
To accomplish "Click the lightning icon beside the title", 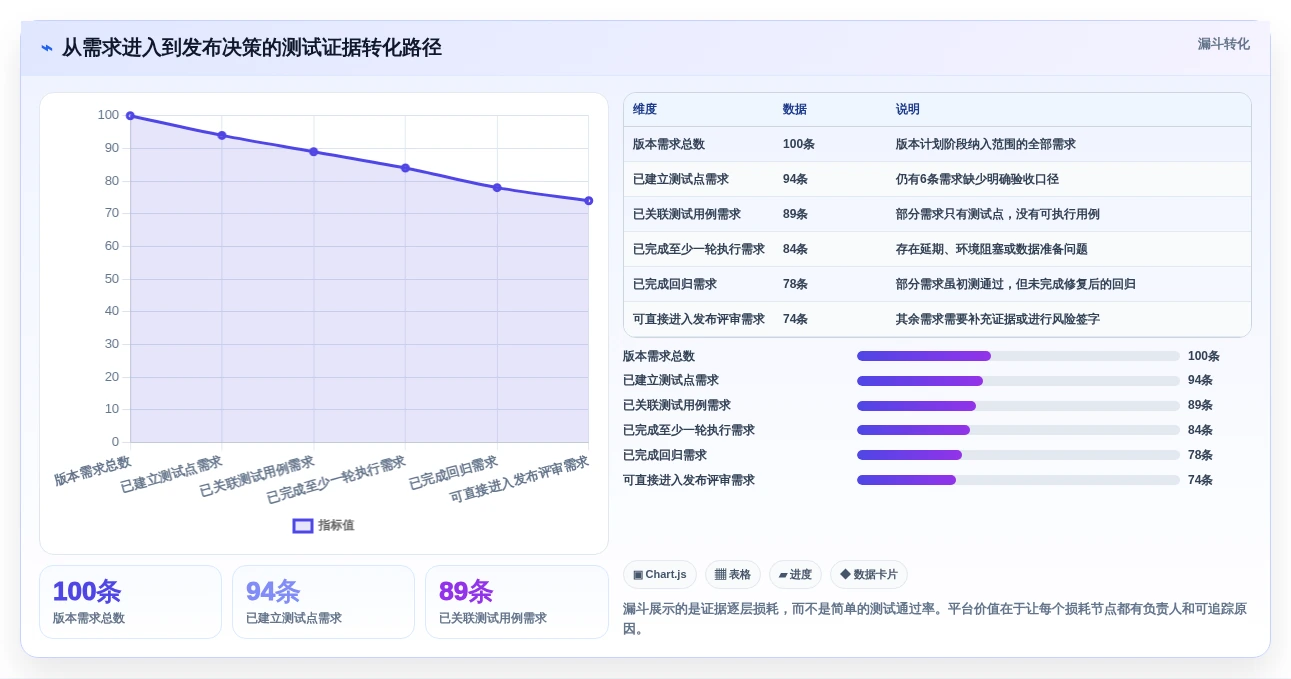I will click(x=47, y=48).
